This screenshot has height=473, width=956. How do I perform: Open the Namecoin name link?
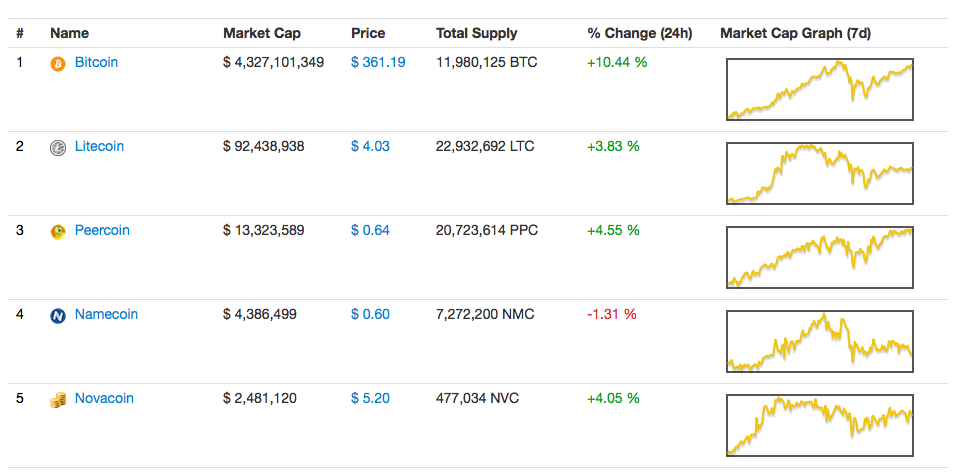[107, 315]
